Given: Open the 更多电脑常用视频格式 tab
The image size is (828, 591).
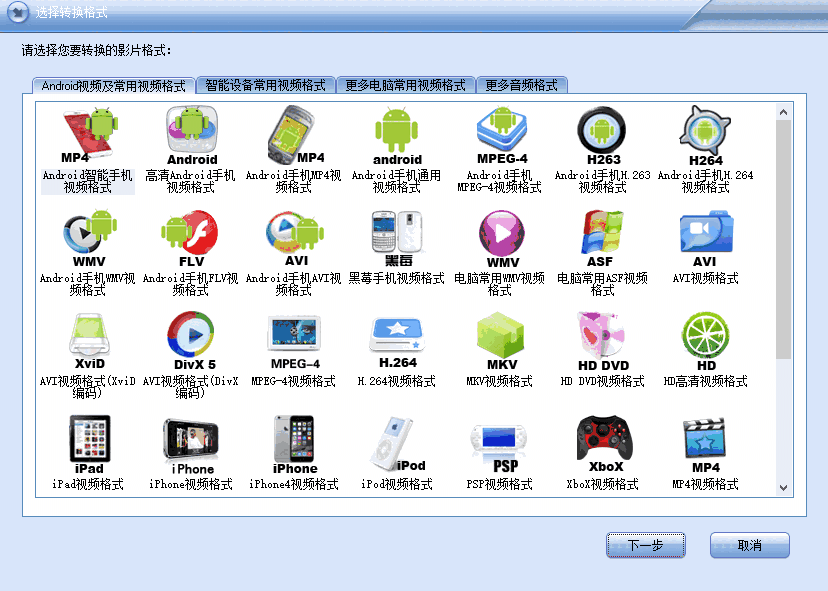Looking at the screenshot, I should tap(405, 86).
